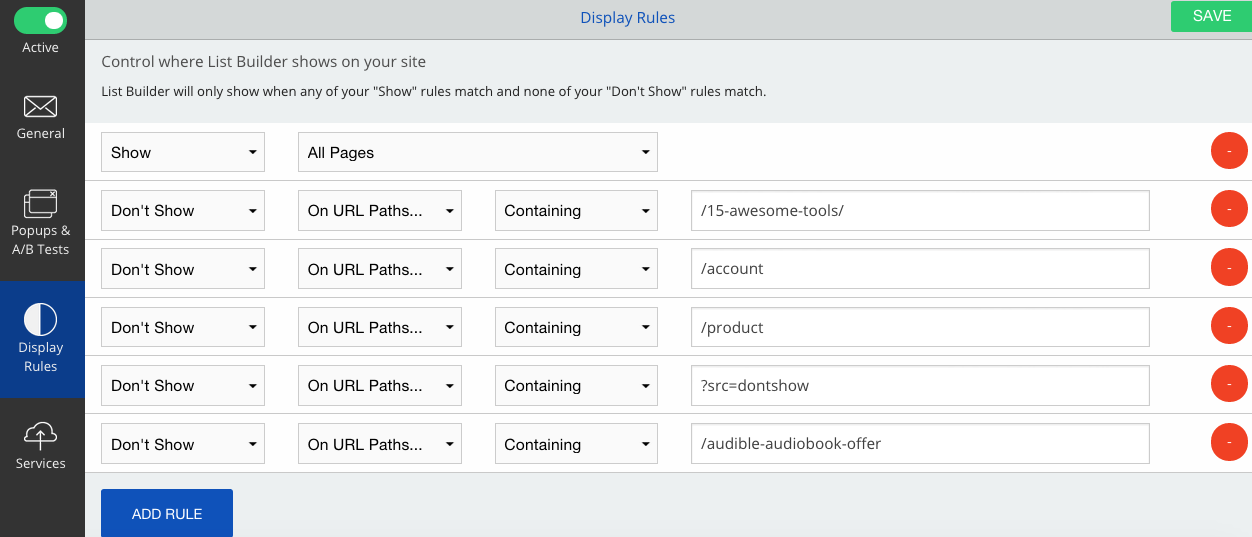Click the Display Rules header title

point(628,18)
